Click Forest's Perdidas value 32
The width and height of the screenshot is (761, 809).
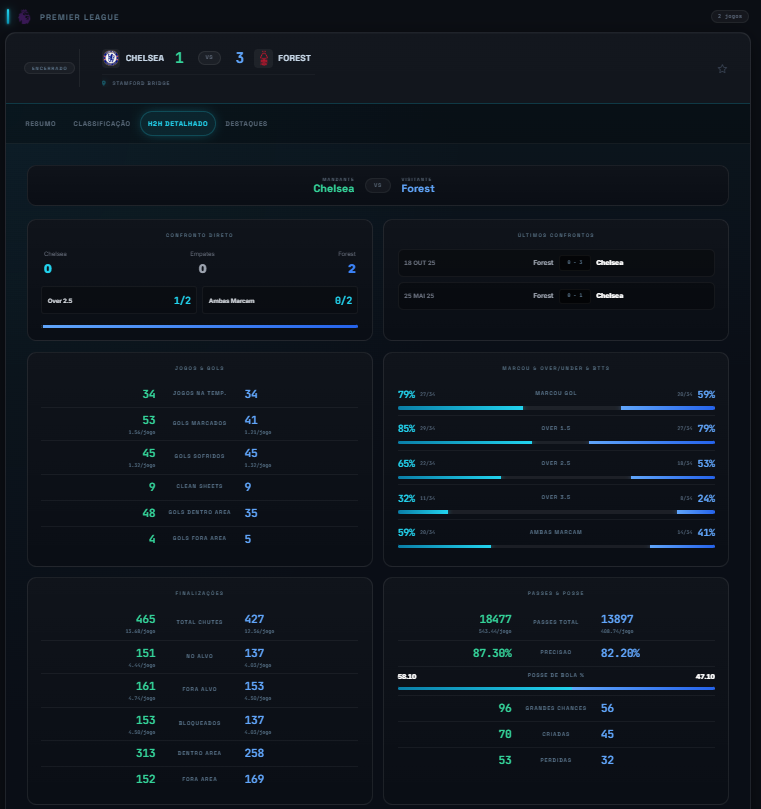pyautogui.click(x=607, y=760)
